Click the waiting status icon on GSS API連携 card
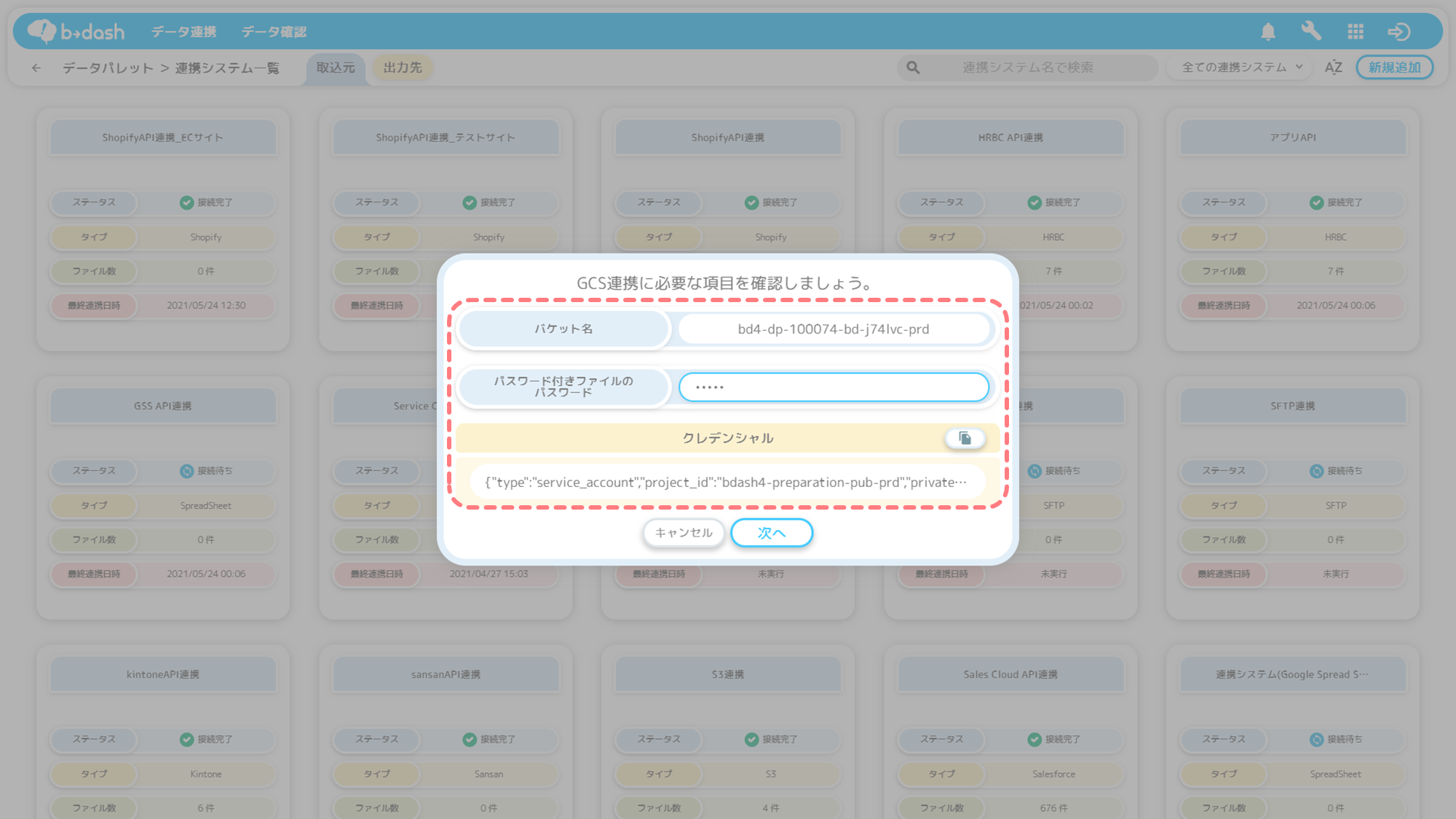Image resolution: width=1456 pixels, height=819 pixels. [x=187, y=471]
